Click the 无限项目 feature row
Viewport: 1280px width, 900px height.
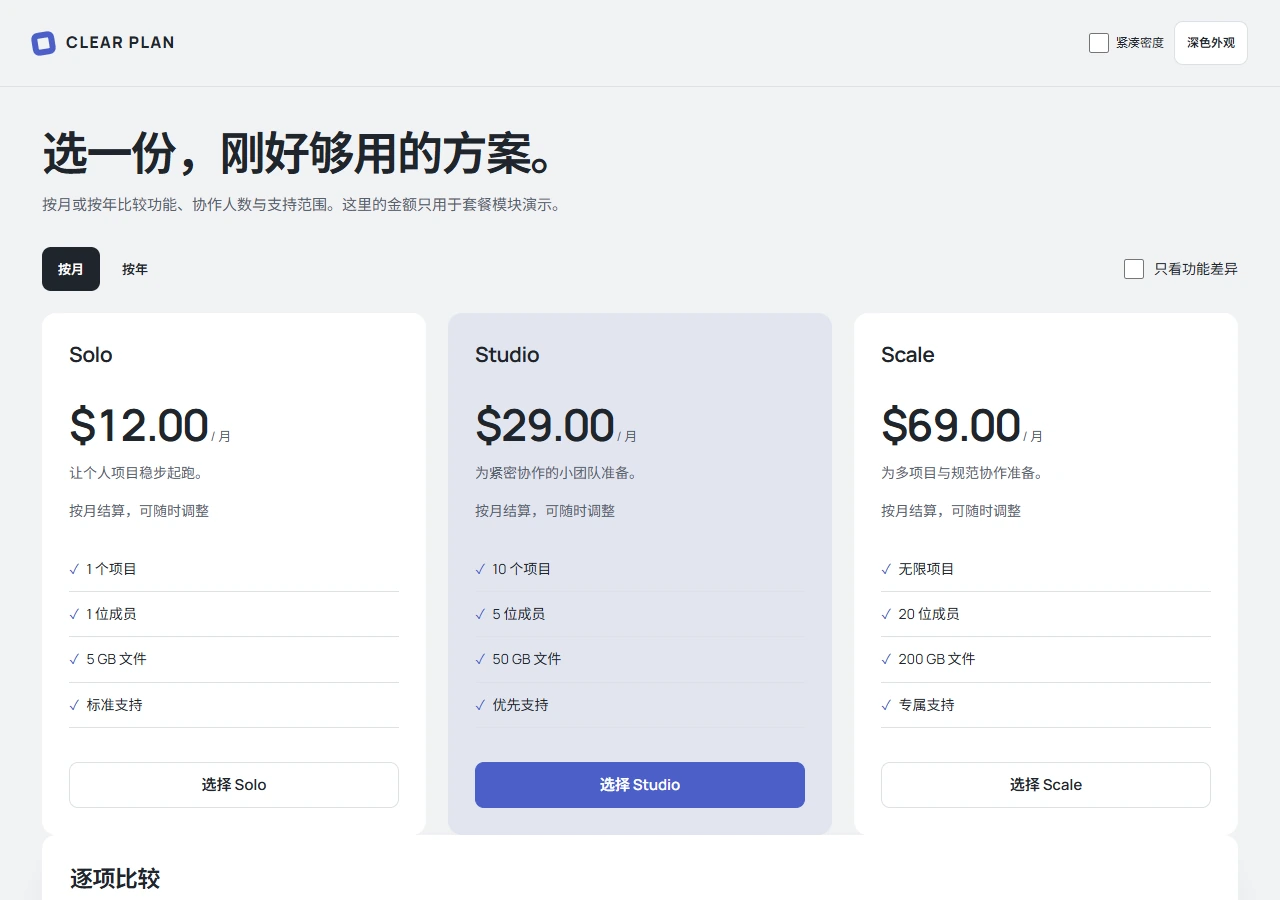coord(1046,569)
